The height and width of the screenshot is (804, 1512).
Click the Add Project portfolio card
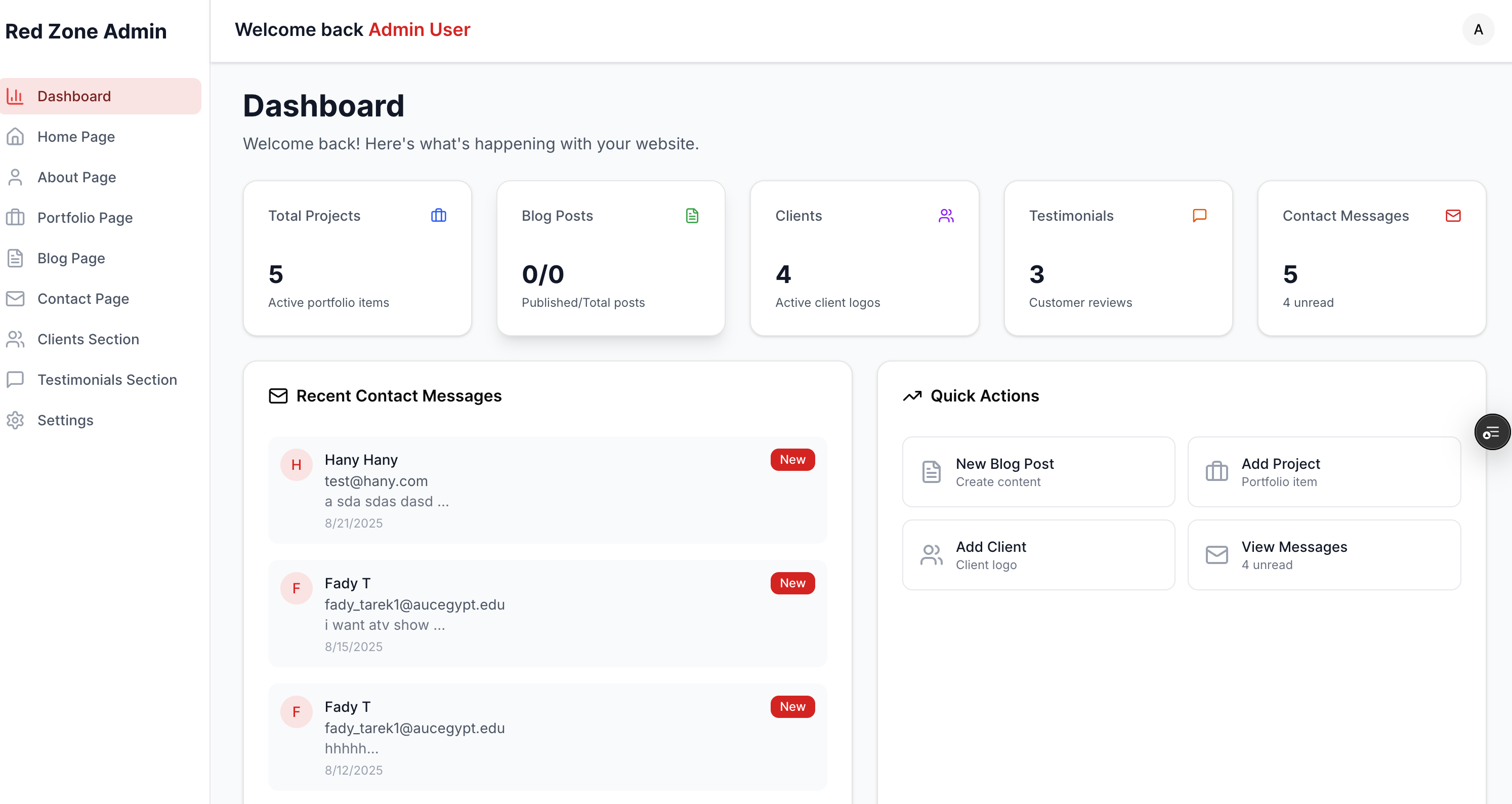[x=1324, y=471]
